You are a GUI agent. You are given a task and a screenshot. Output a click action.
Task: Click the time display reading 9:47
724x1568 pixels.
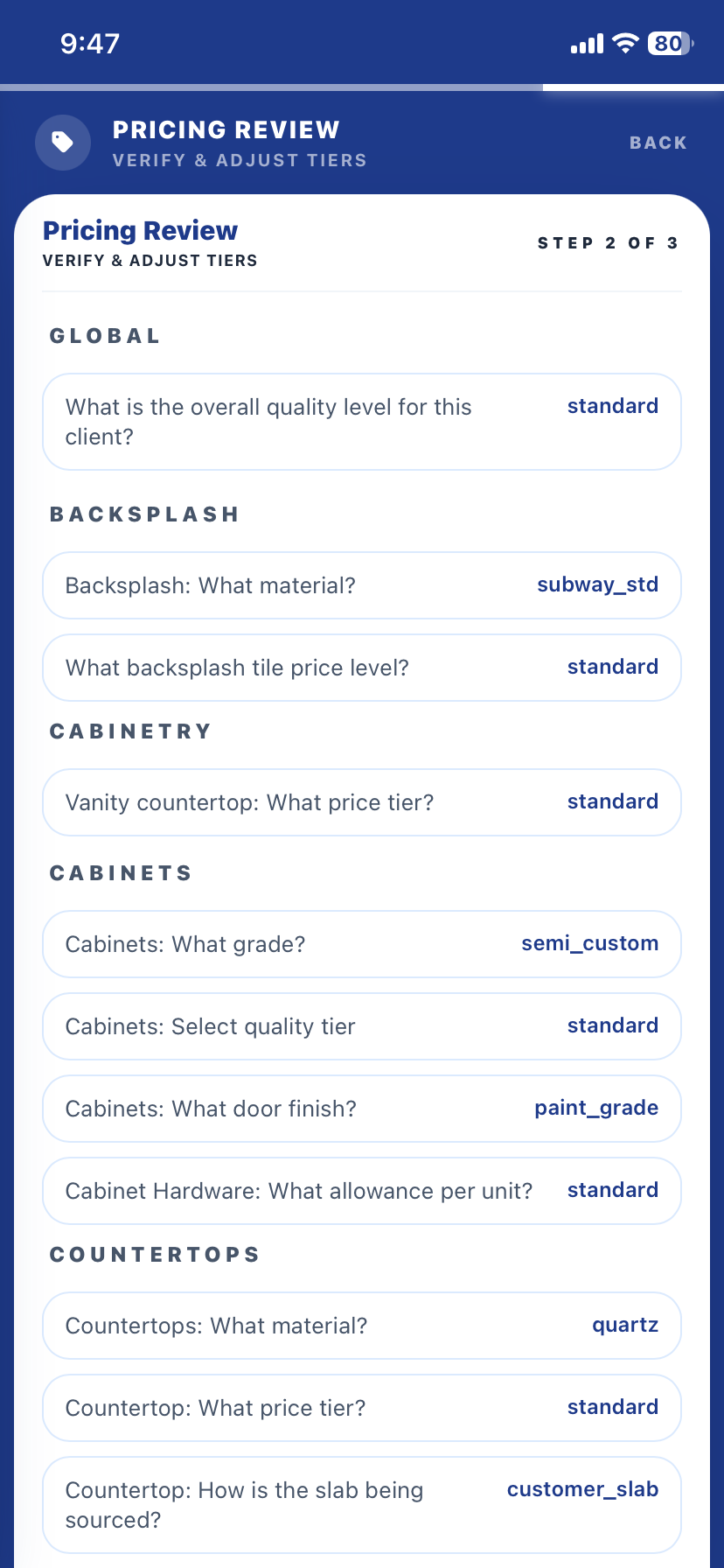(90, 42)
